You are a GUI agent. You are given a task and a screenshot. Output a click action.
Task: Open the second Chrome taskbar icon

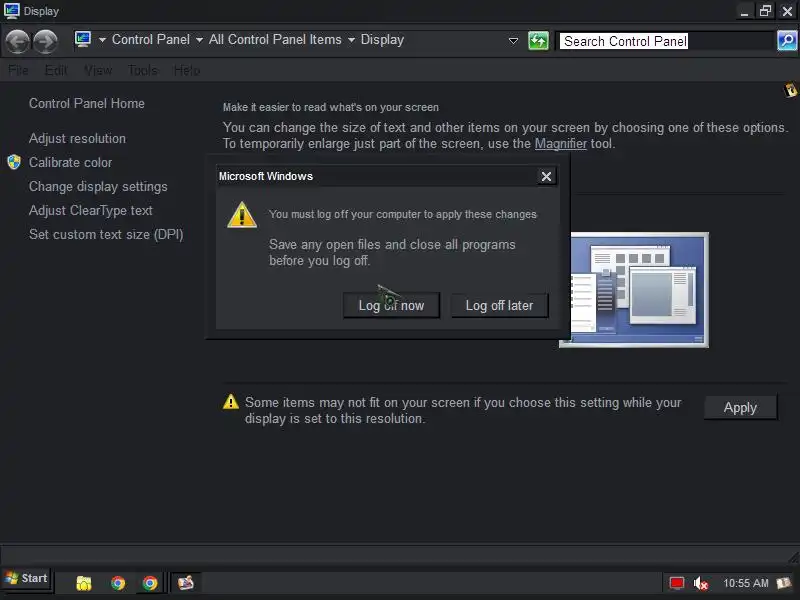point(150,583)
